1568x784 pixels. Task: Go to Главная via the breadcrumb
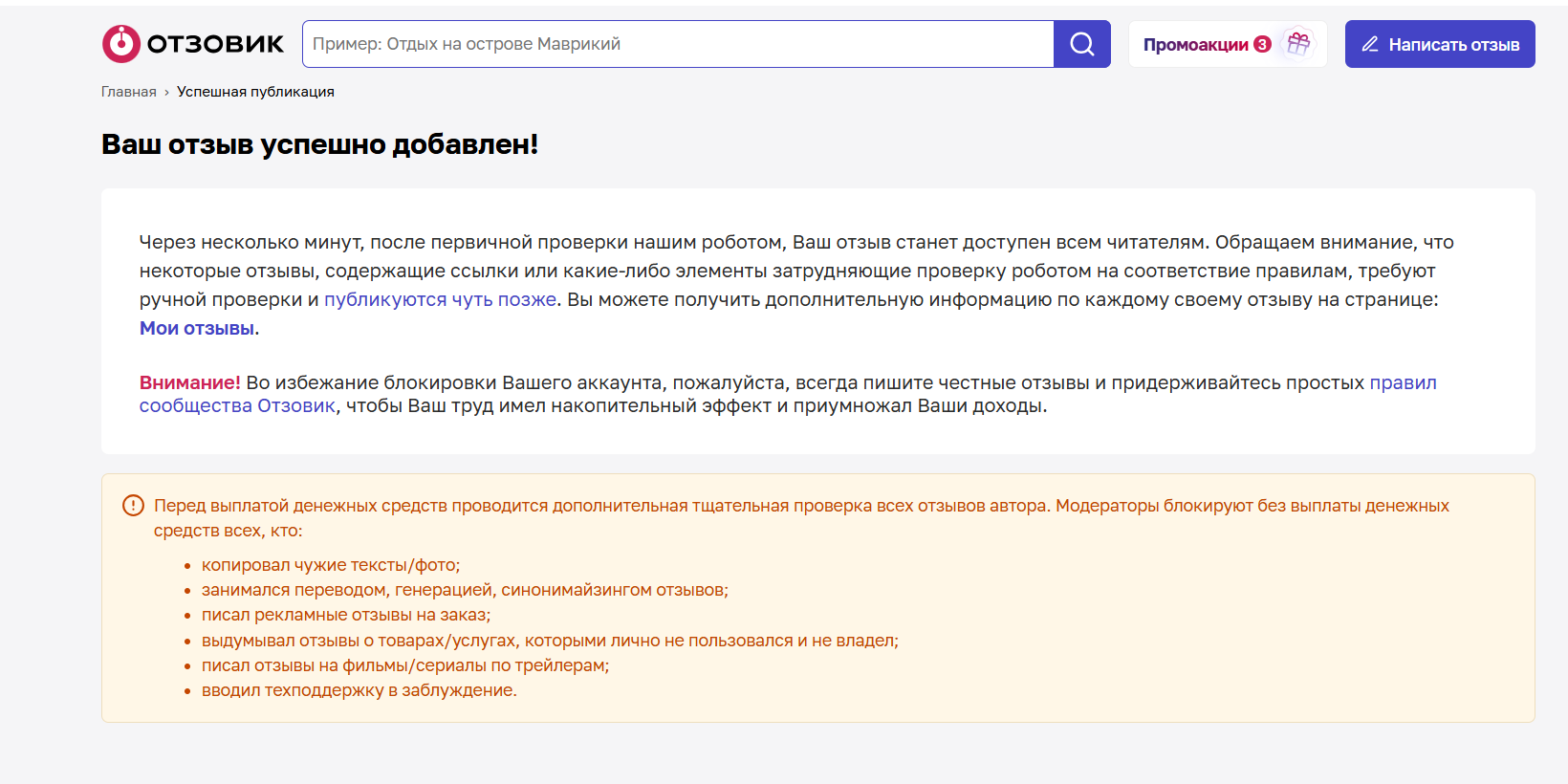(128, 92)
